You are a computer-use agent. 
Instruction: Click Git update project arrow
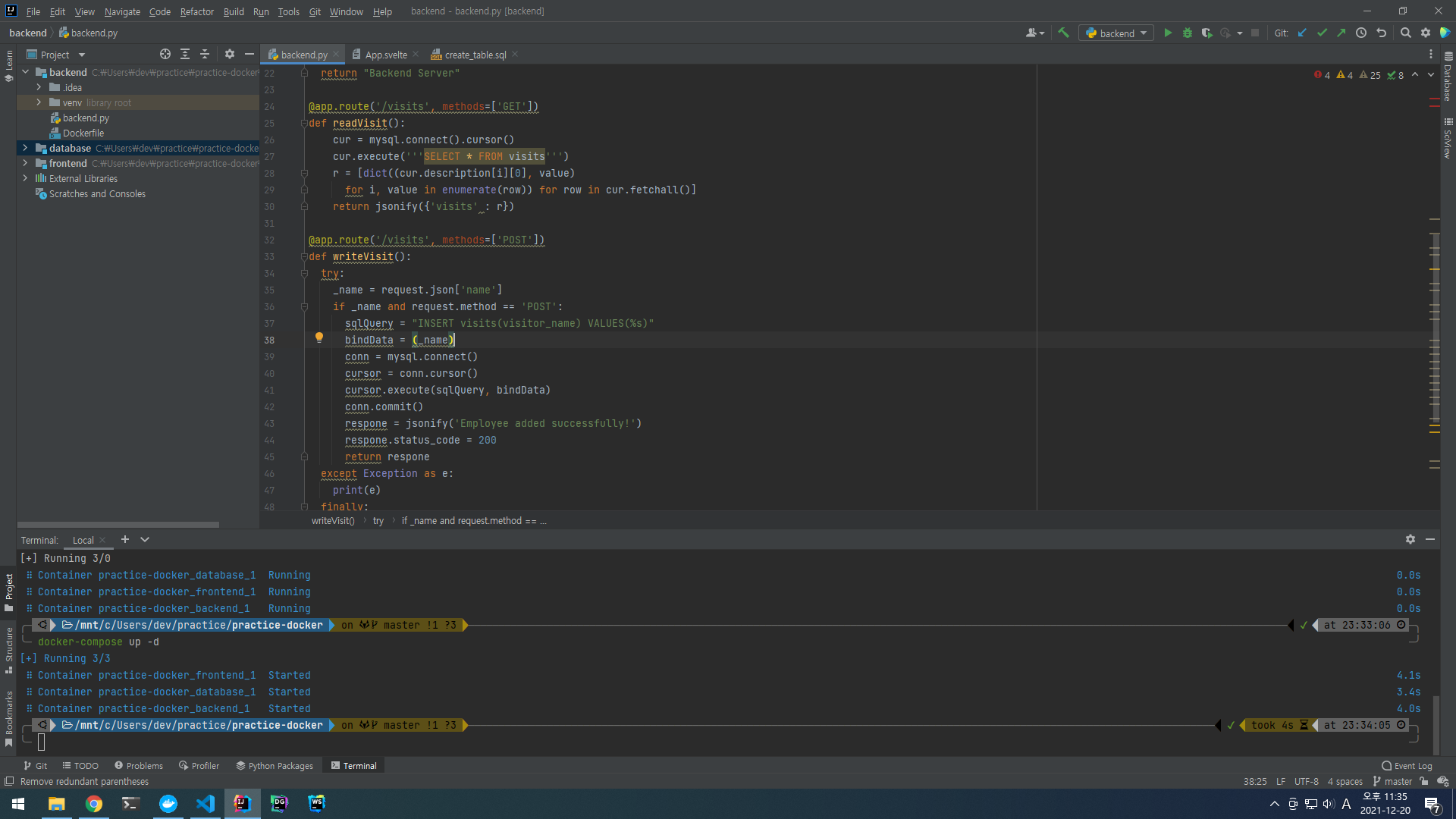[1302, 33]
